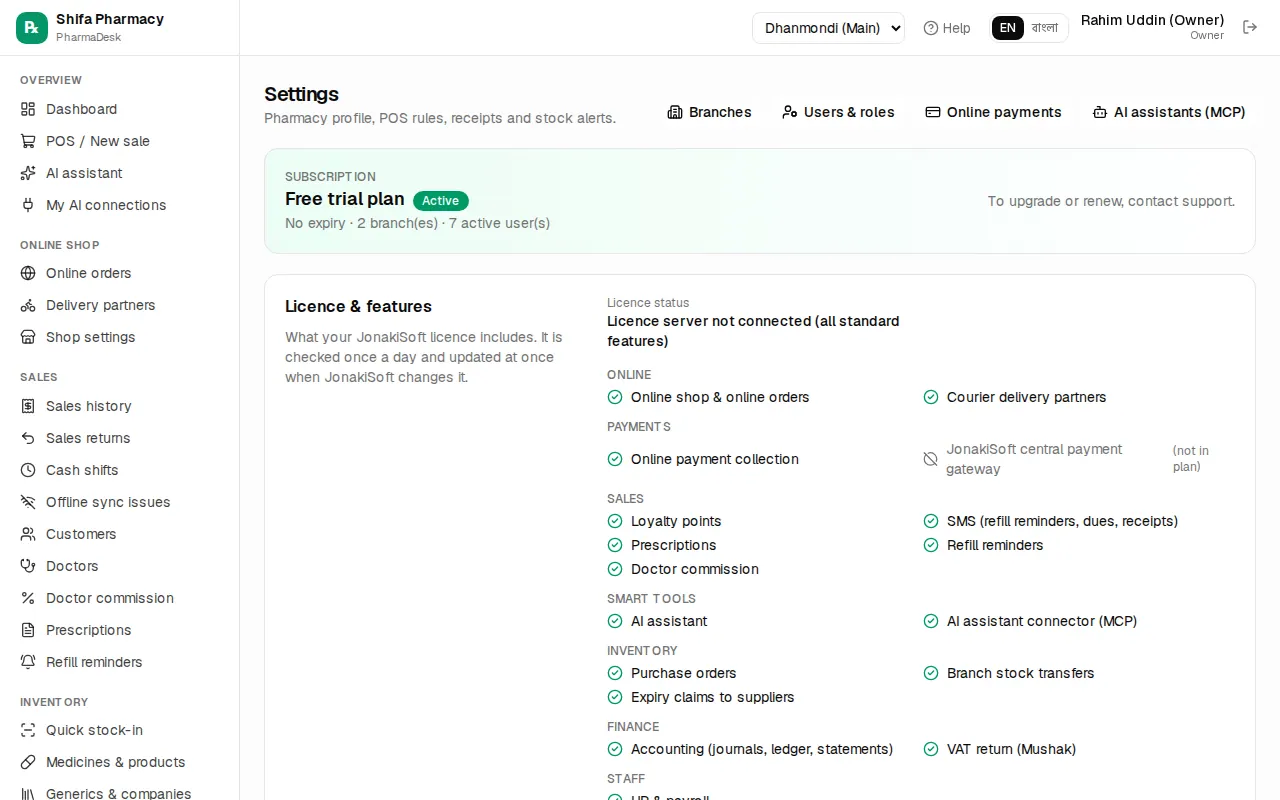1280x800 pixels.
Task: Click the globe icon for Online orders
Action: 28,273
